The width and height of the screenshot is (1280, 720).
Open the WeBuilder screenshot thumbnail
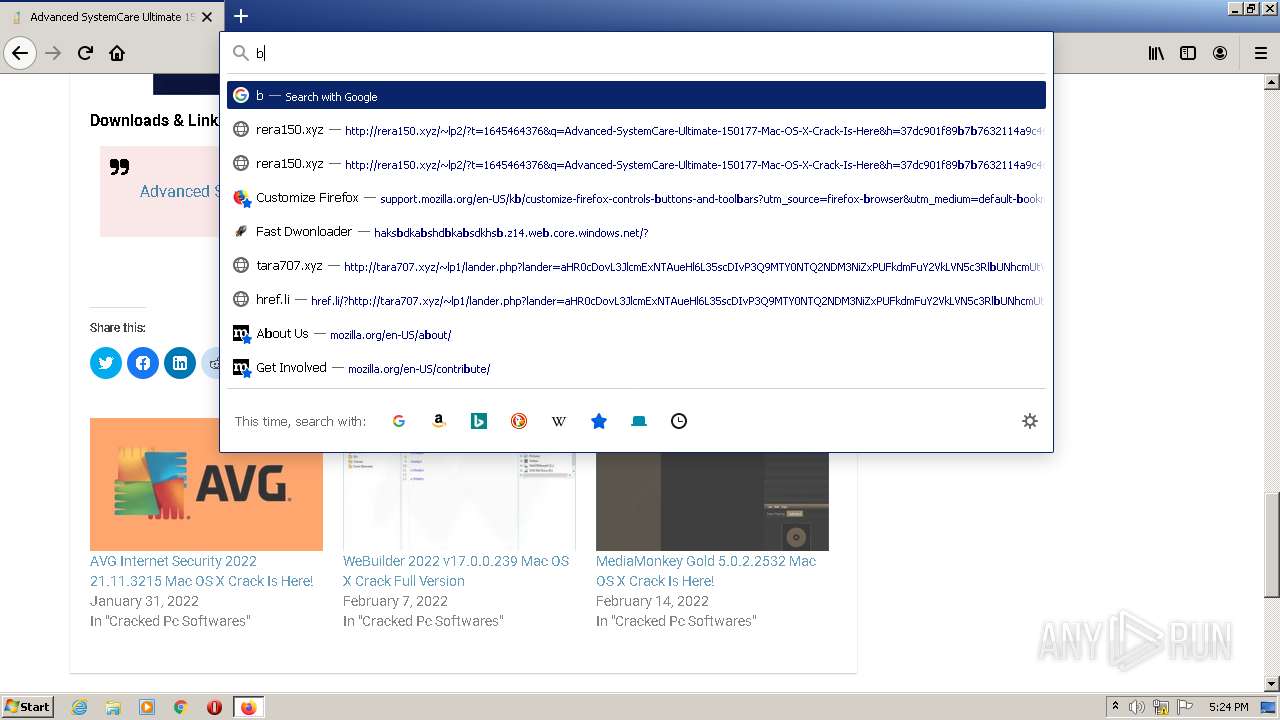[459, 500]
